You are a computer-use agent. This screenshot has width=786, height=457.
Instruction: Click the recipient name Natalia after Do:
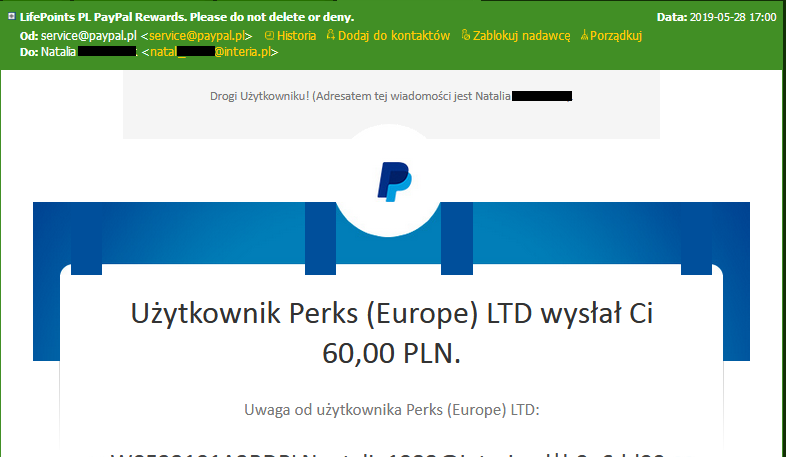(58, 52)
